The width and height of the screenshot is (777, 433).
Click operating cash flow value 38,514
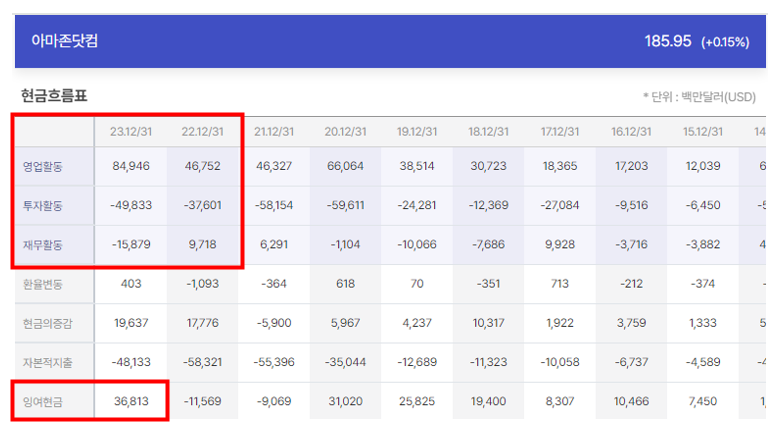coord(417,166)
